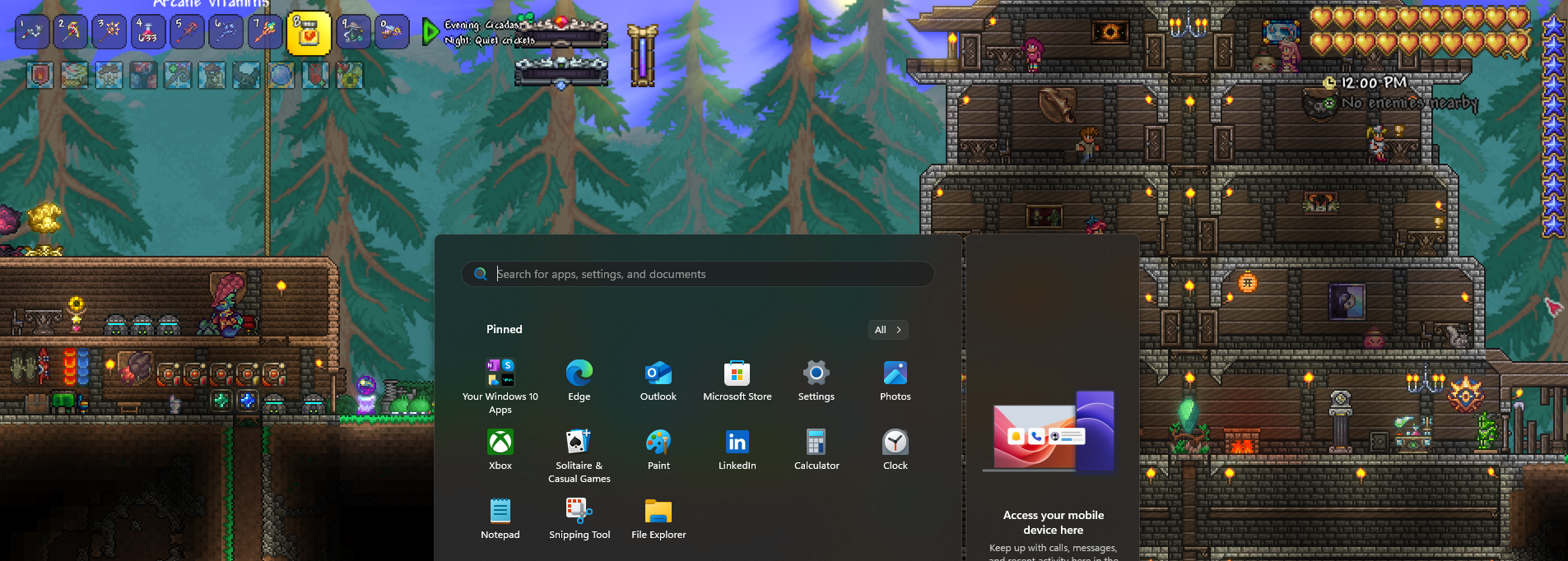Click the eclipse painting on the top floor
The image size is (1568, 561).
point(1110,32)
